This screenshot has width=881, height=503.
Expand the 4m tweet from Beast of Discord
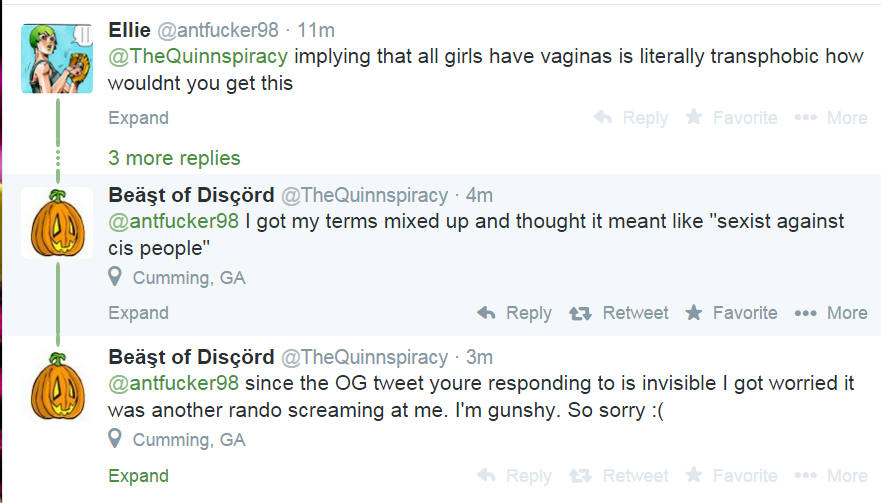138,313
